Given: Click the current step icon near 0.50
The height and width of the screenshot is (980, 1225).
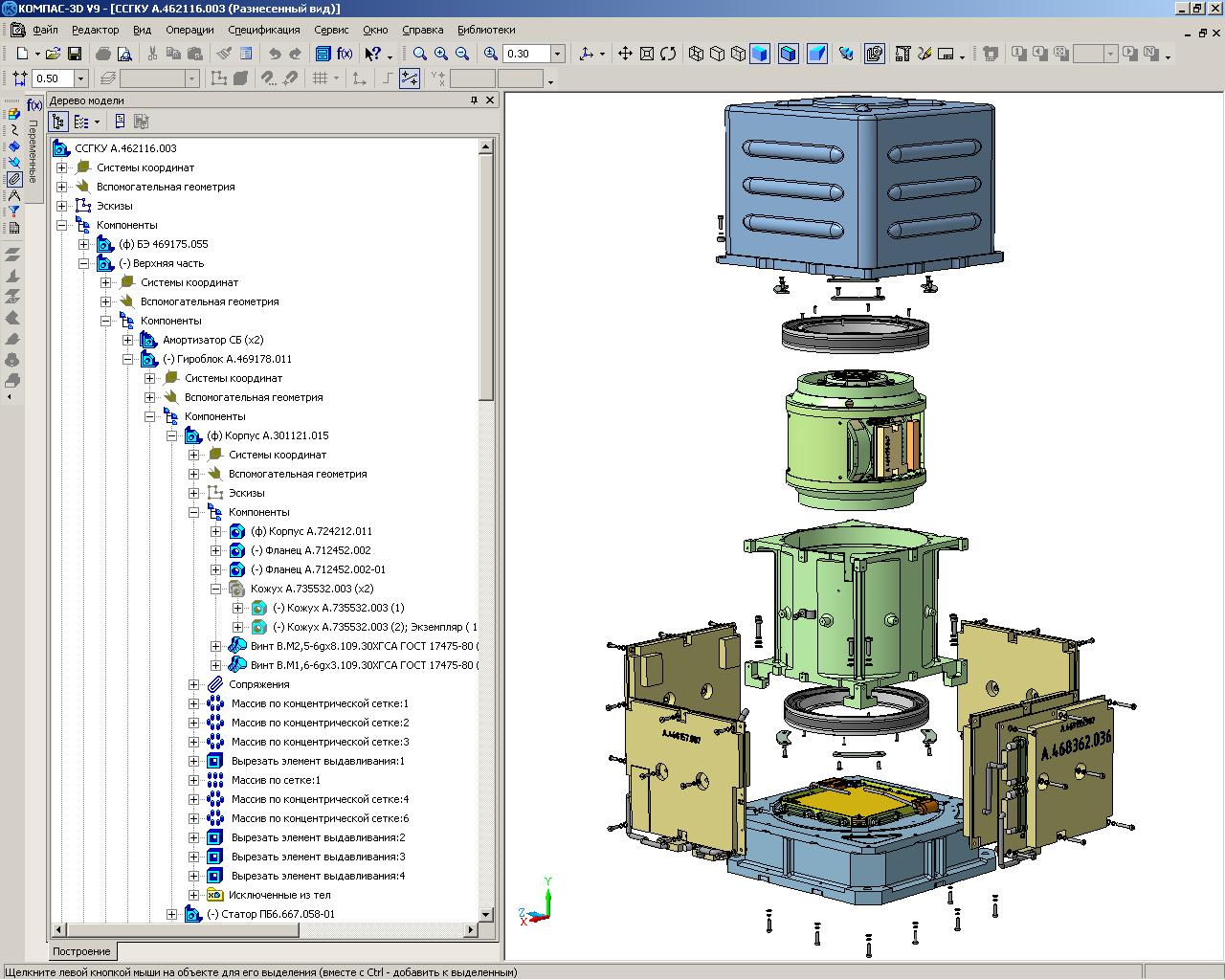Looking at the screenshot, I should coord(19,78).
